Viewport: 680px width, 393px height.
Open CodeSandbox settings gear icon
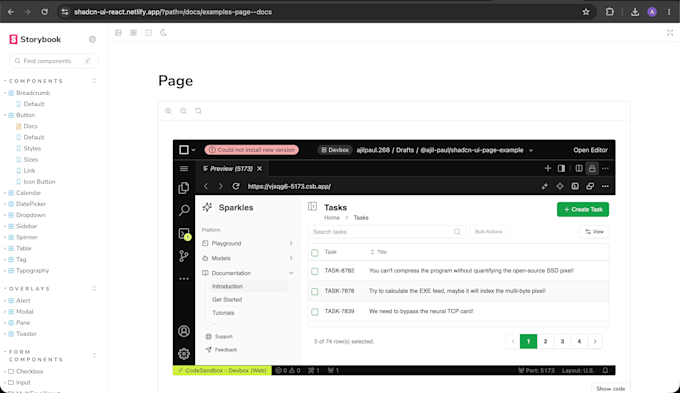click(184, 354)
